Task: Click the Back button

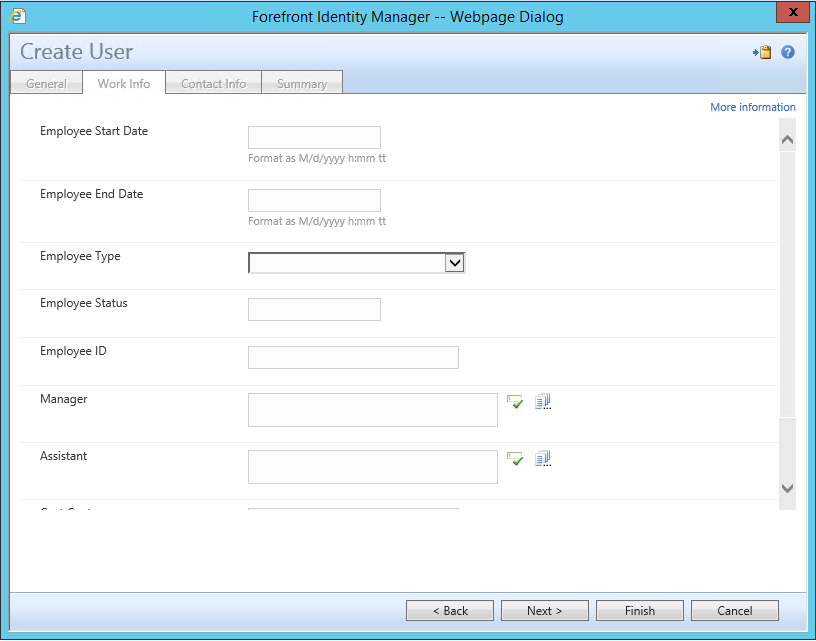Action: 450,611
